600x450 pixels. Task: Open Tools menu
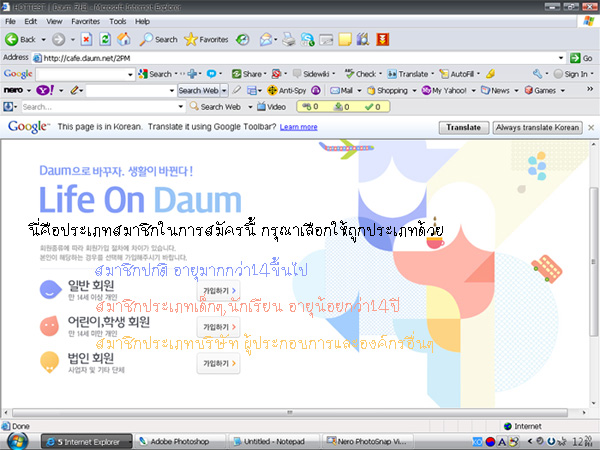click(x=117, y=21)
